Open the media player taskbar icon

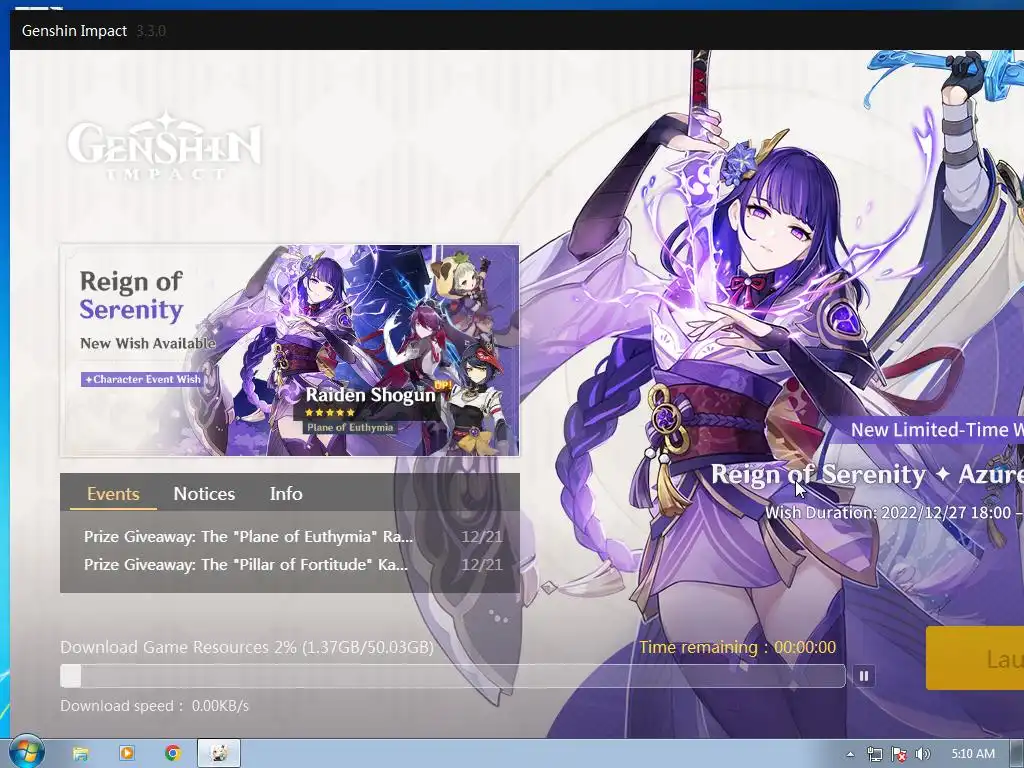(127, 754)
